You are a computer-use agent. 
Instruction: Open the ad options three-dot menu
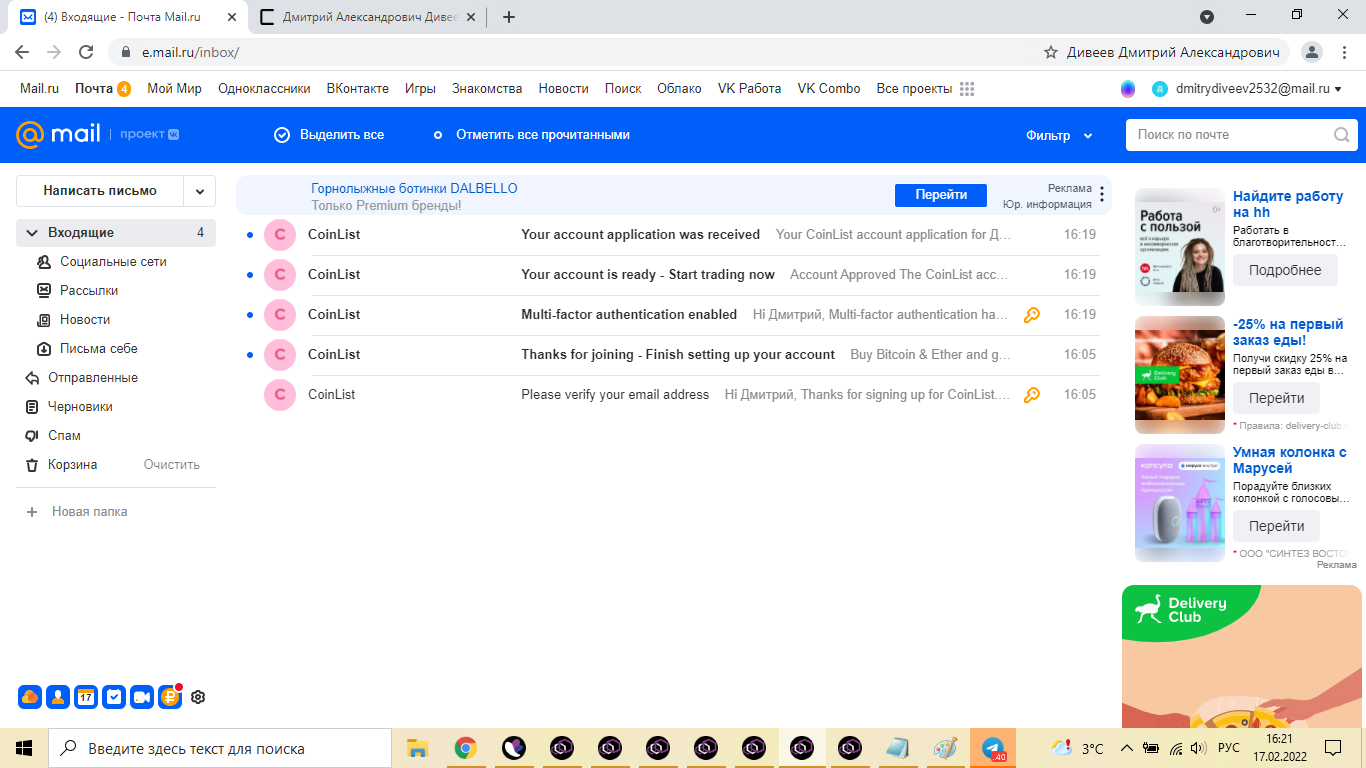pyautogui.click(x=1103, y=194)
